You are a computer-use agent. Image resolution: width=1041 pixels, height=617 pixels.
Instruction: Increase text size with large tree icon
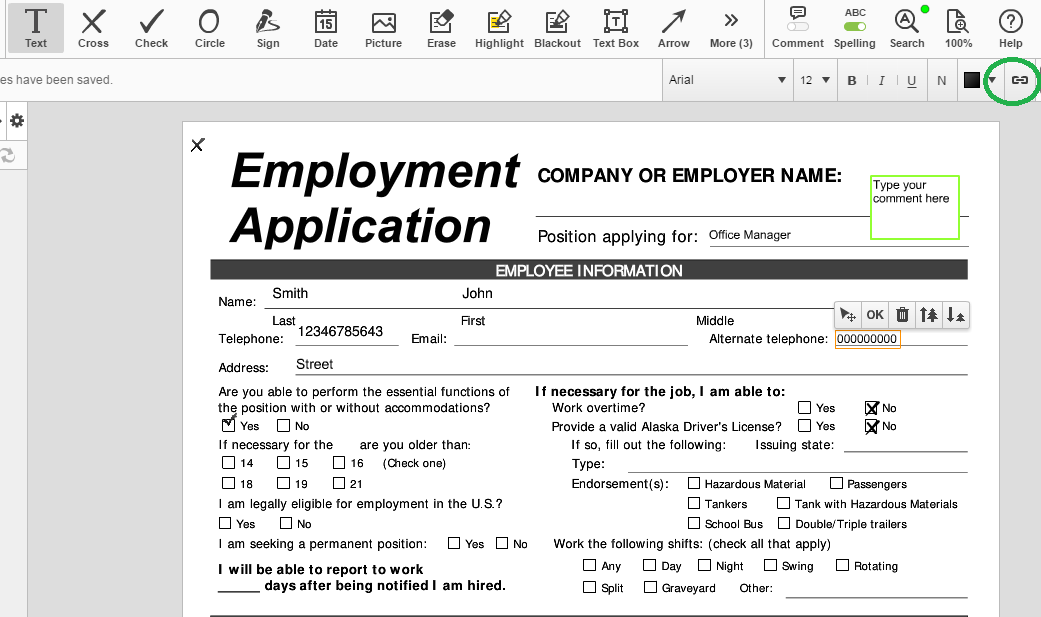point(928,315)
